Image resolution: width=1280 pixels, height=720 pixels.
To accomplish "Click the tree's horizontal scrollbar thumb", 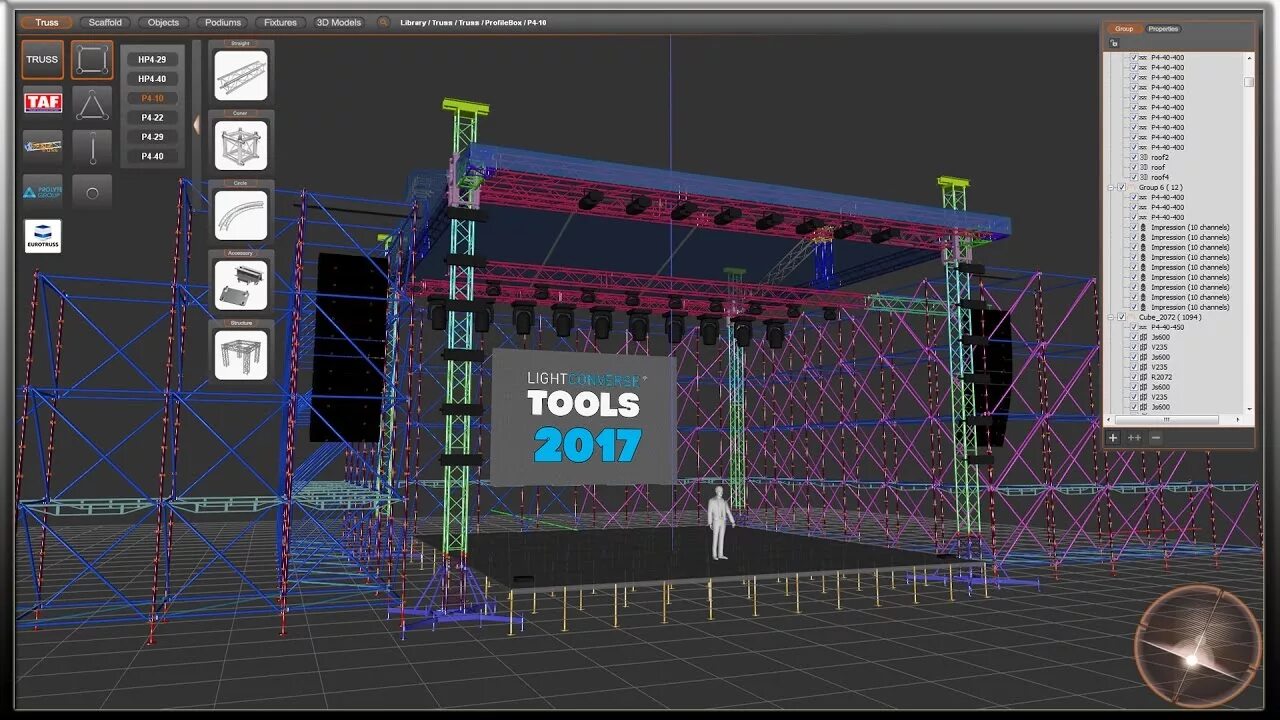I will 1166,419.
